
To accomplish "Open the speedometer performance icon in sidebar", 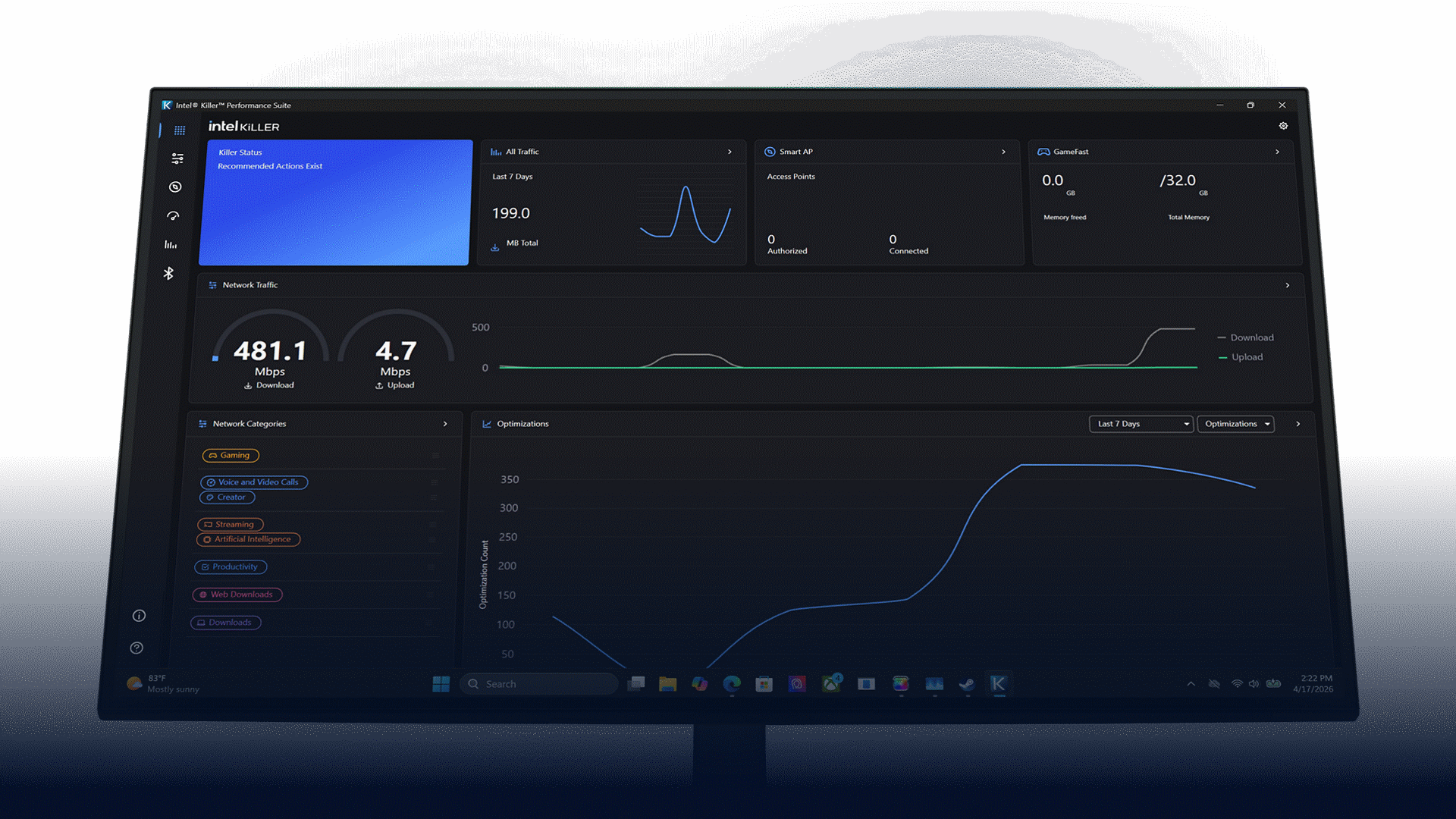I will (x=173, y=216).
